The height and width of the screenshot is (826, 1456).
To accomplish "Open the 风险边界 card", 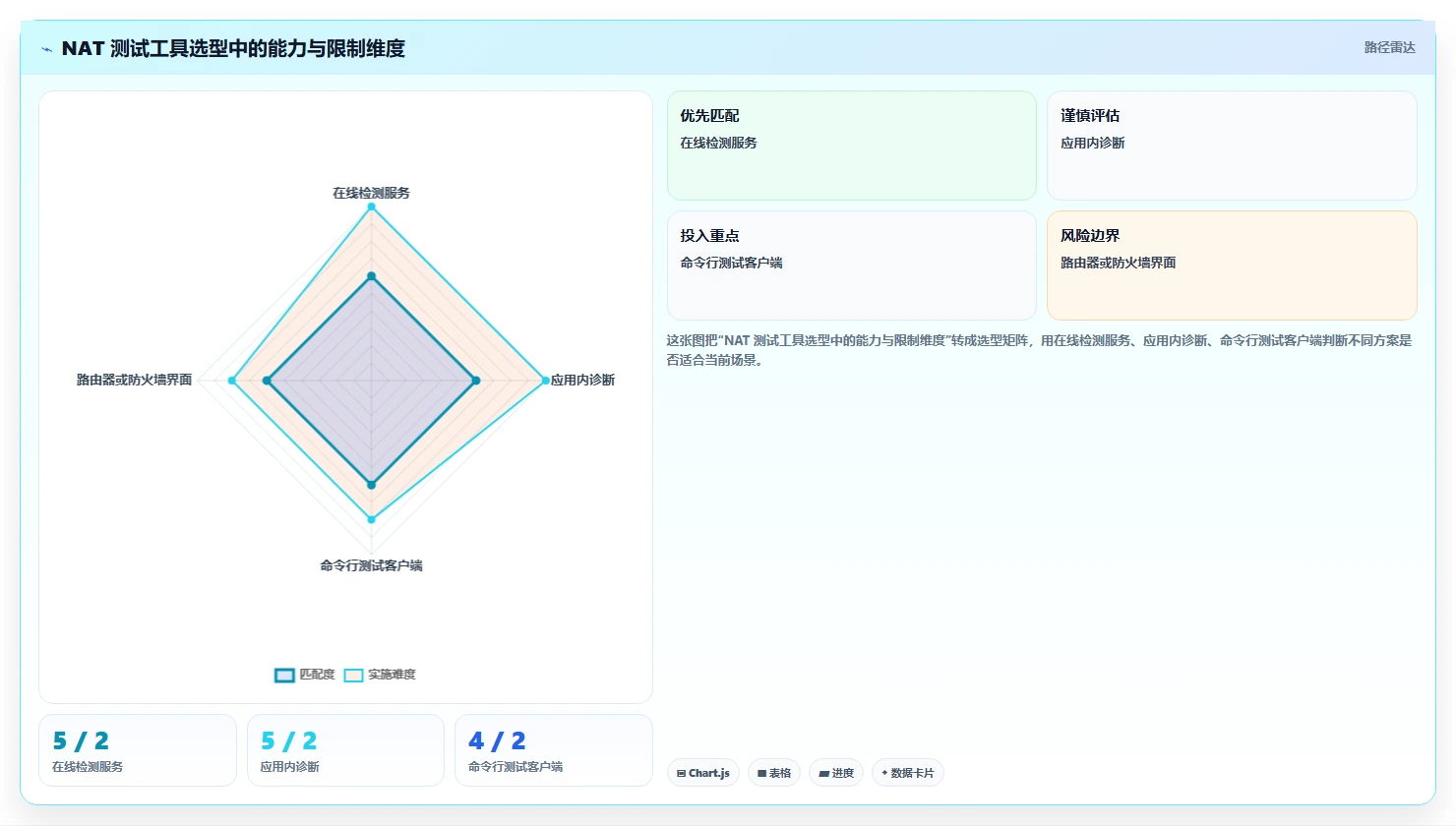I will pyautogui.click(x=1232, y=265).
